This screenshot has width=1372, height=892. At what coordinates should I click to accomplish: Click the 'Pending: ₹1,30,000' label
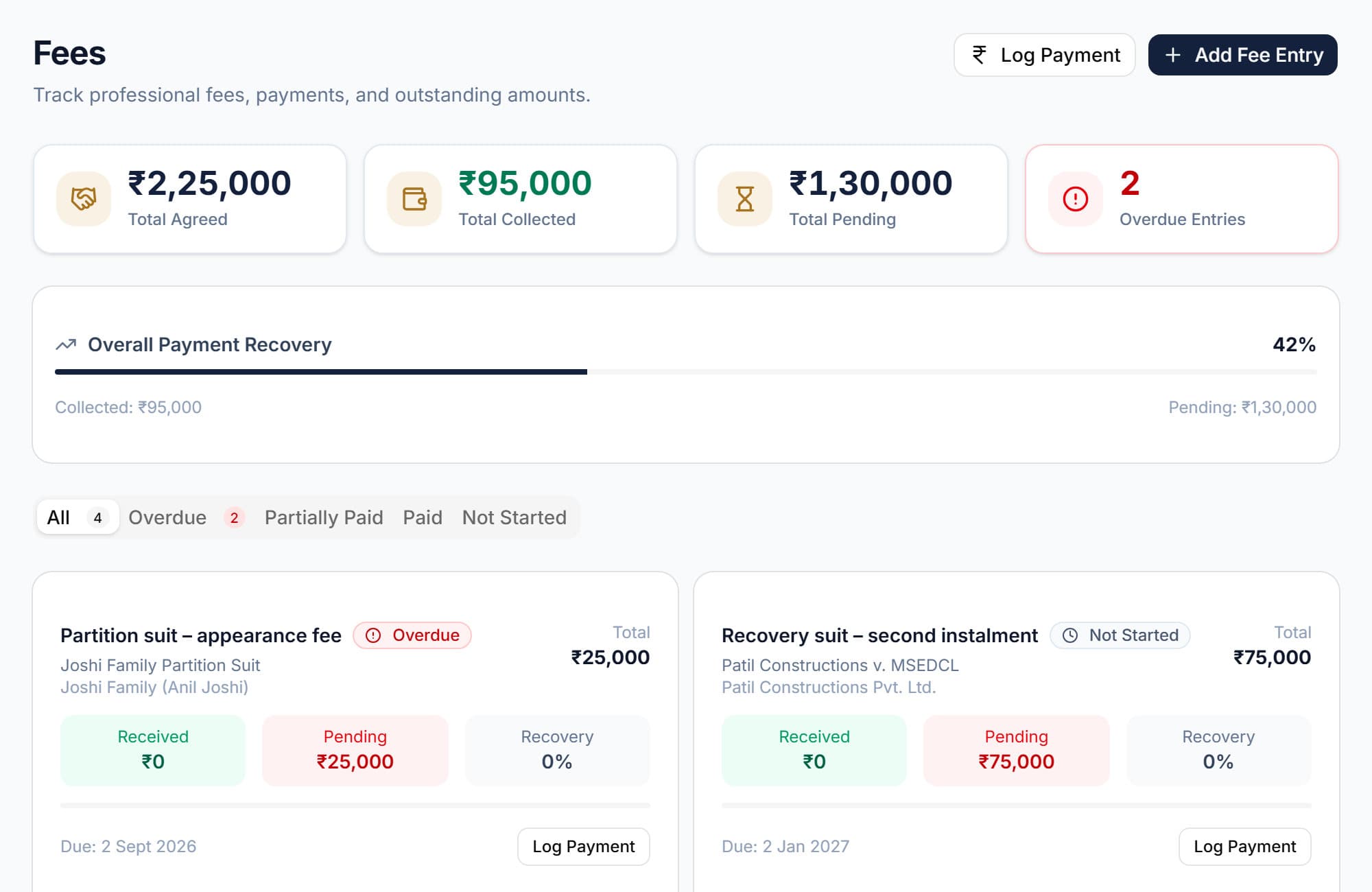1242,408
